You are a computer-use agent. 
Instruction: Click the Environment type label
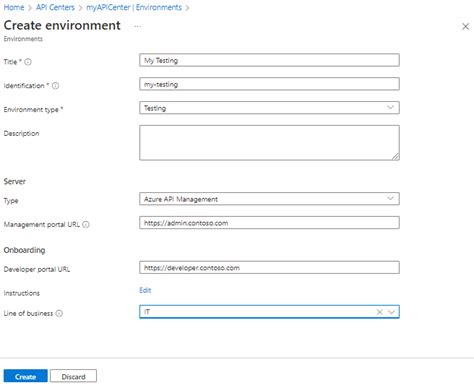(33, 110)
